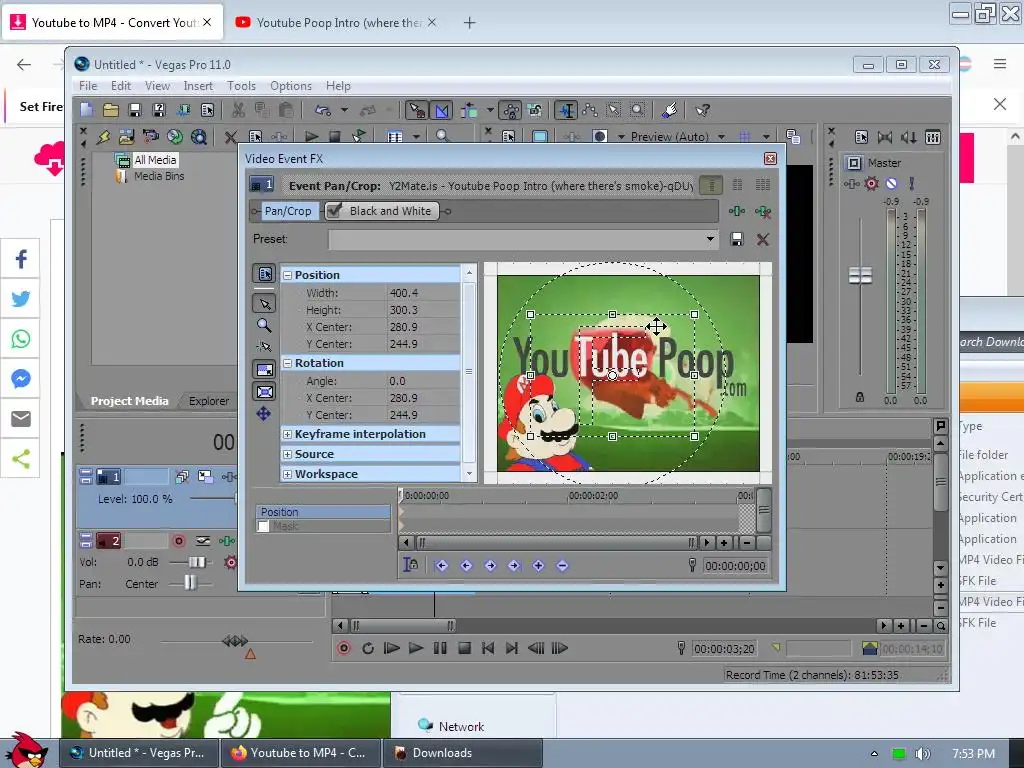Open a file with the folder icon
The height and width of the screenshot is (768, 1024).
click(111, 110)
